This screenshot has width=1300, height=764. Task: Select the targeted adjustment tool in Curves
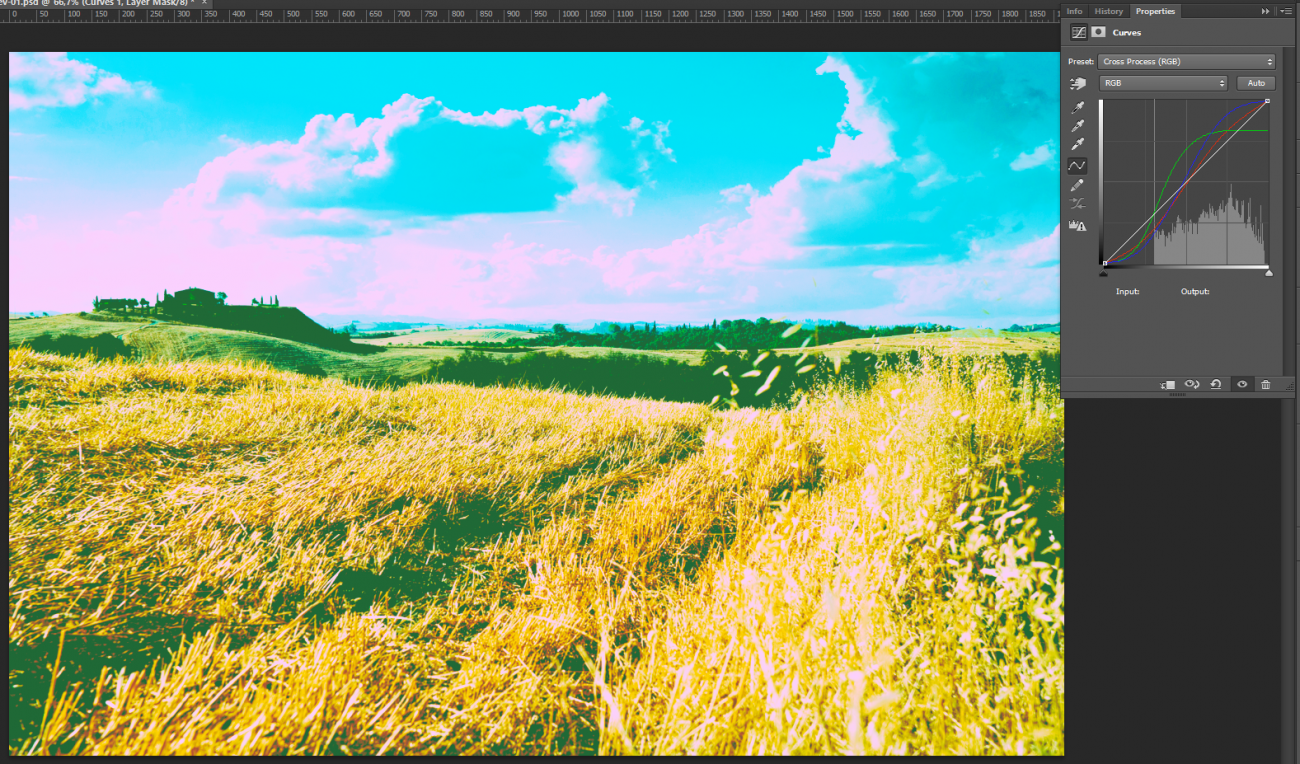[x=1078, y=83]
